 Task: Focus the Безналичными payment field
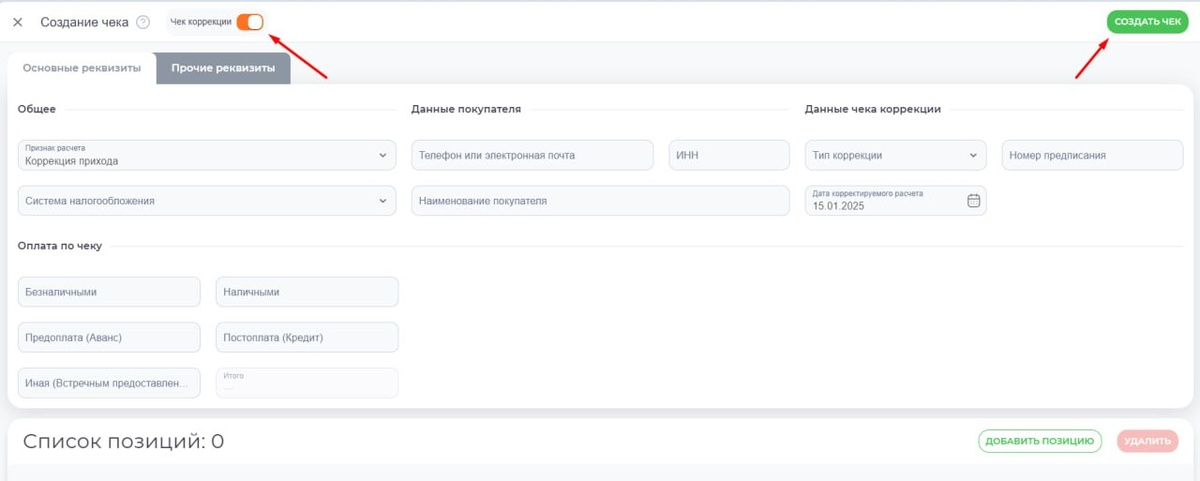(109, 292)
